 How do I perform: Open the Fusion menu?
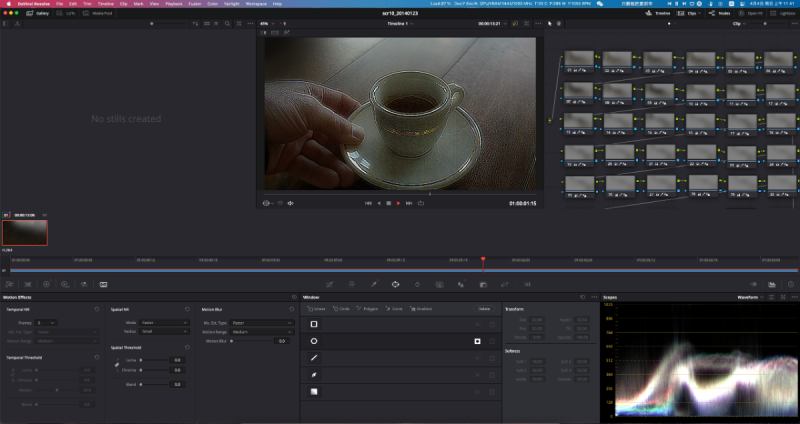194,4
